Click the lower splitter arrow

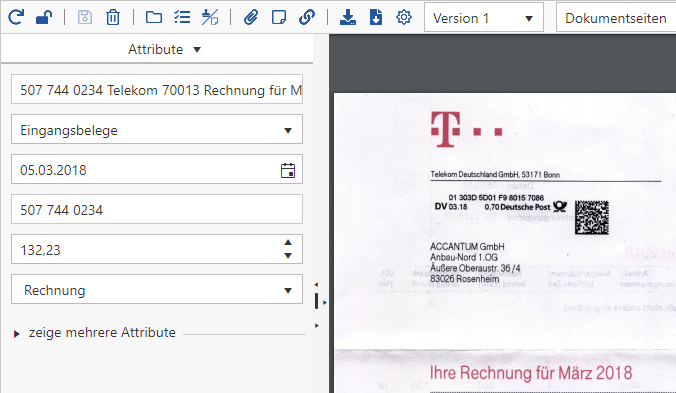(x=317, y=325)
